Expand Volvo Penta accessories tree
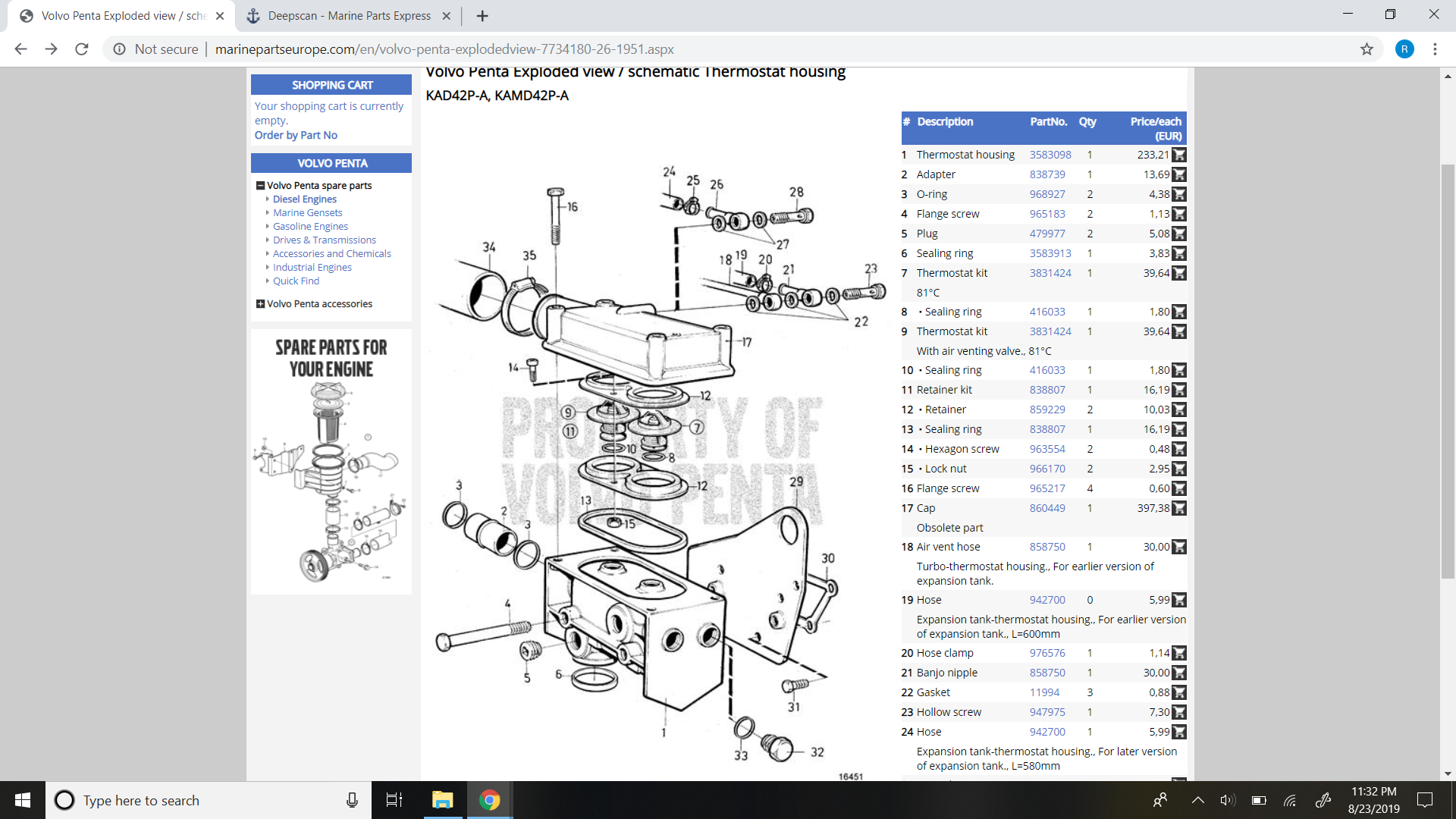 click(260, 304)
